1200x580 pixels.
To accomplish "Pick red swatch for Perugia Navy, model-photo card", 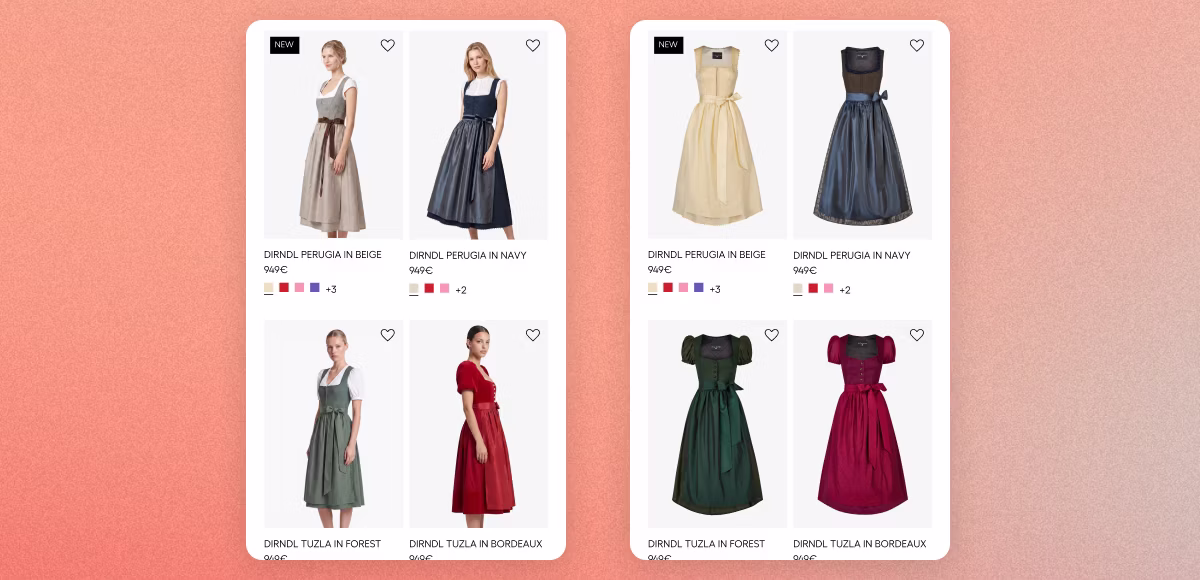I will (x=429, y=289).
